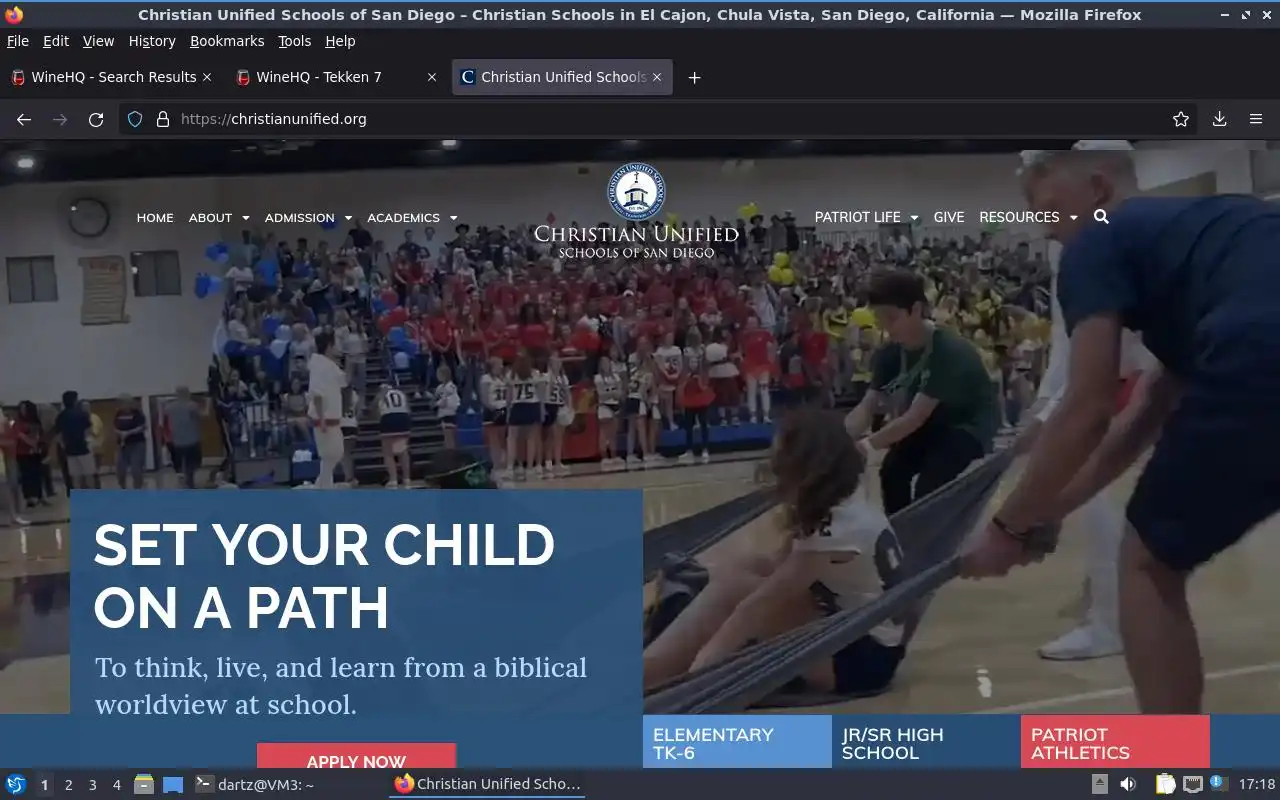1280x800 pixels.
Task: Go back with the browser back arrow
Action: click(x=24, y=119)
